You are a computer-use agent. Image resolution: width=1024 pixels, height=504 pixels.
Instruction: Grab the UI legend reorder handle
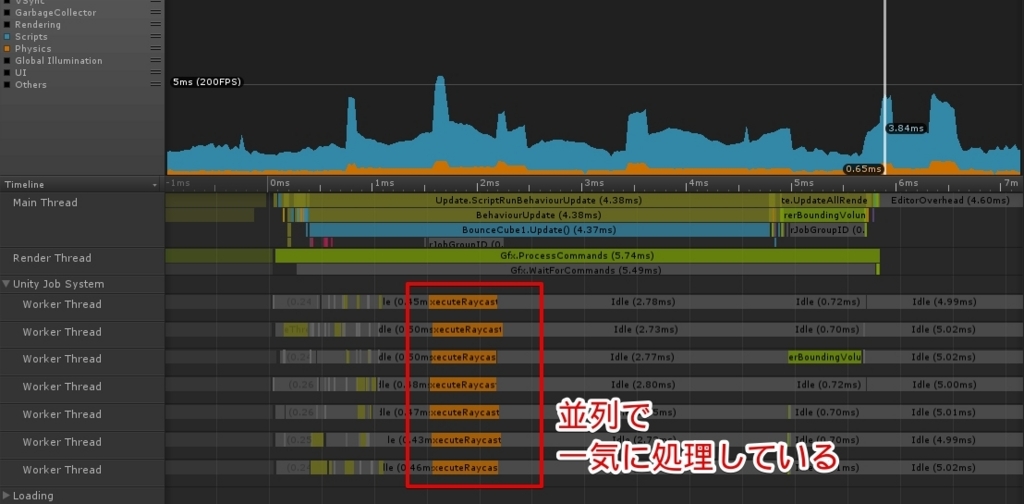pyautogui.click(x=155, y=72)
